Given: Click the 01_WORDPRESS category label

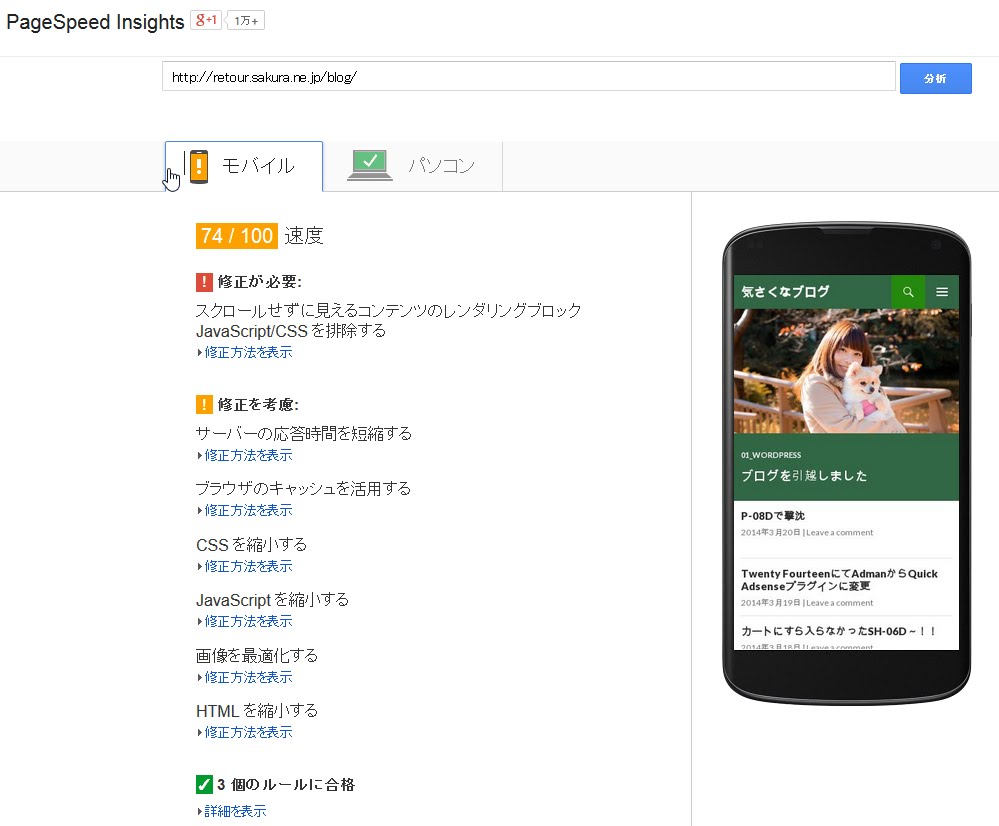Looking at the screenshot, I should pos(771,455).
